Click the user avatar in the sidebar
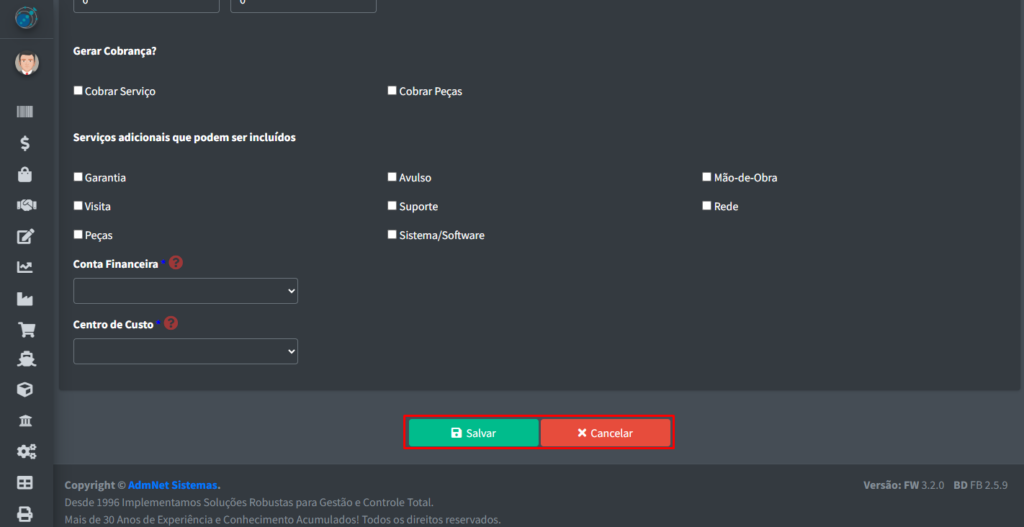 pos(26,64)
